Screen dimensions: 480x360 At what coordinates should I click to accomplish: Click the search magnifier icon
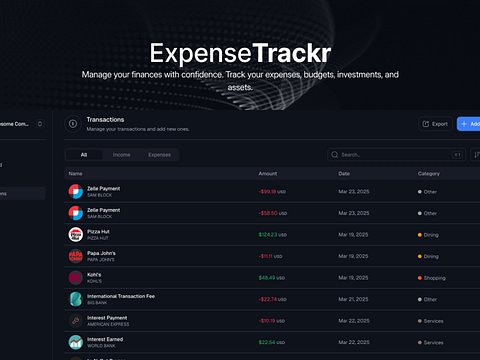tap(335, 155)
